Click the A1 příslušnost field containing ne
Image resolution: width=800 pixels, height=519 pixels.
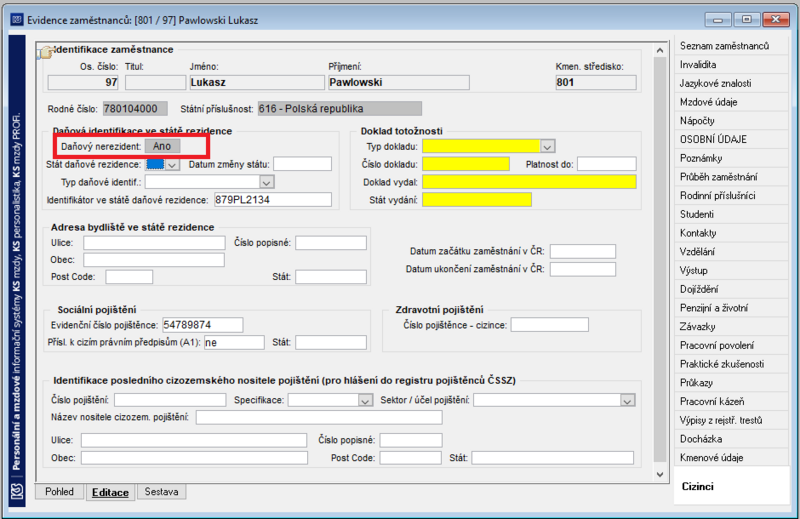(234, 342)
